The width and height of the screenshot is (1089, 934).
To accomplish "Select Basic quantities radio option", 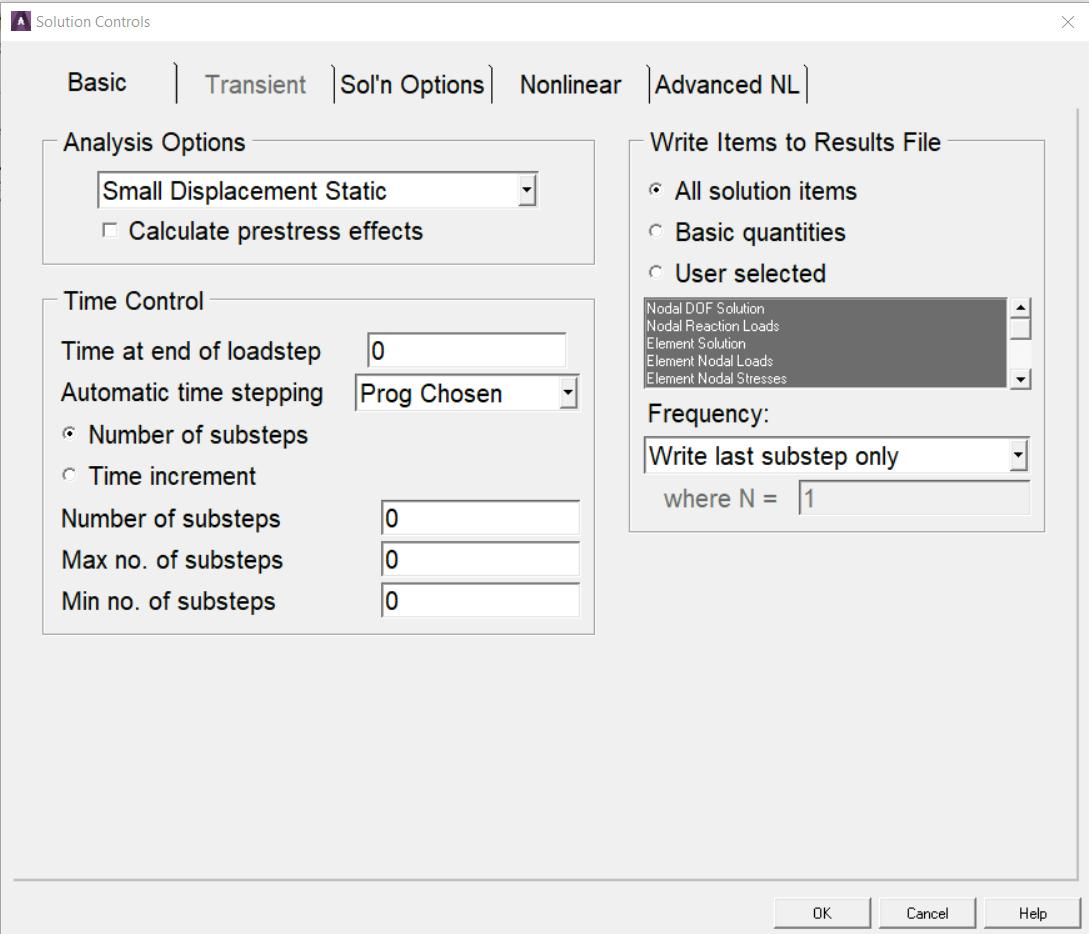I will pos(656,232).
